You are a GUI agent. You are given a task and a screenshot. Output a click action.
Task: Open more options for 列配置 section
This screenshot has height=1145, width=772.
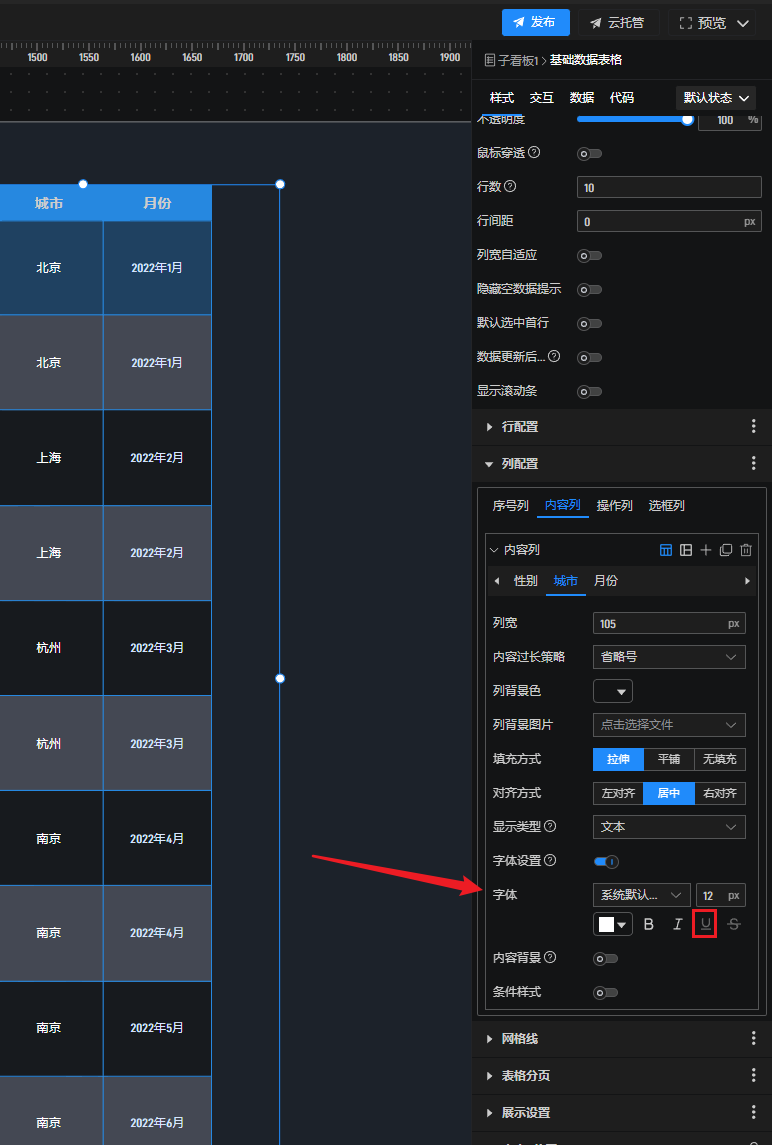click(x=754, y=464)
